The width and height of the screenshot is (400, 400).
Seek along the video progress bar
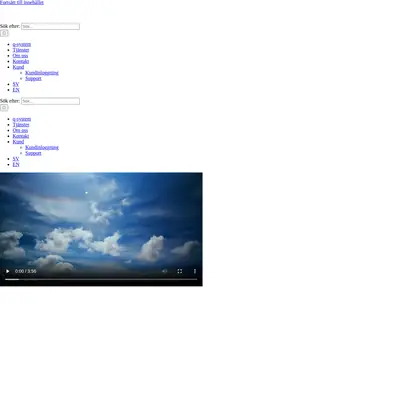pyautogui.click(x=101, y=279)
